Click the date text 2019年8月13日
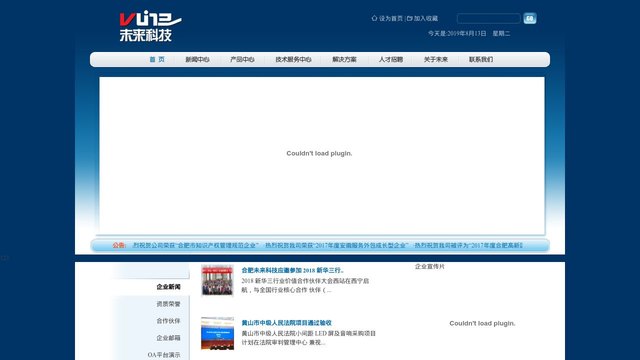This screenshot has width=640, height=360. pos(467,33)
